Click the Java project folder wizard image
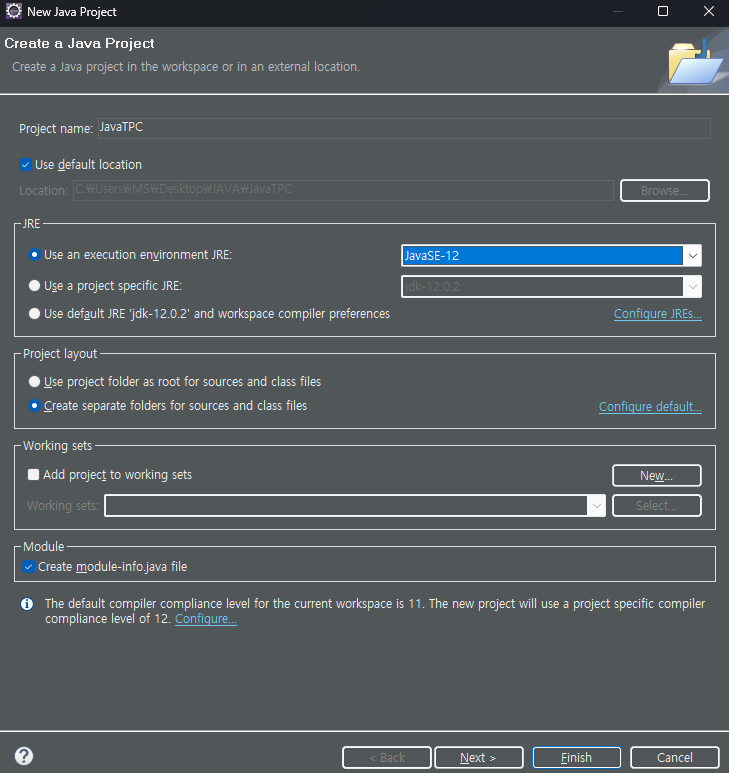 click(694, 62)
